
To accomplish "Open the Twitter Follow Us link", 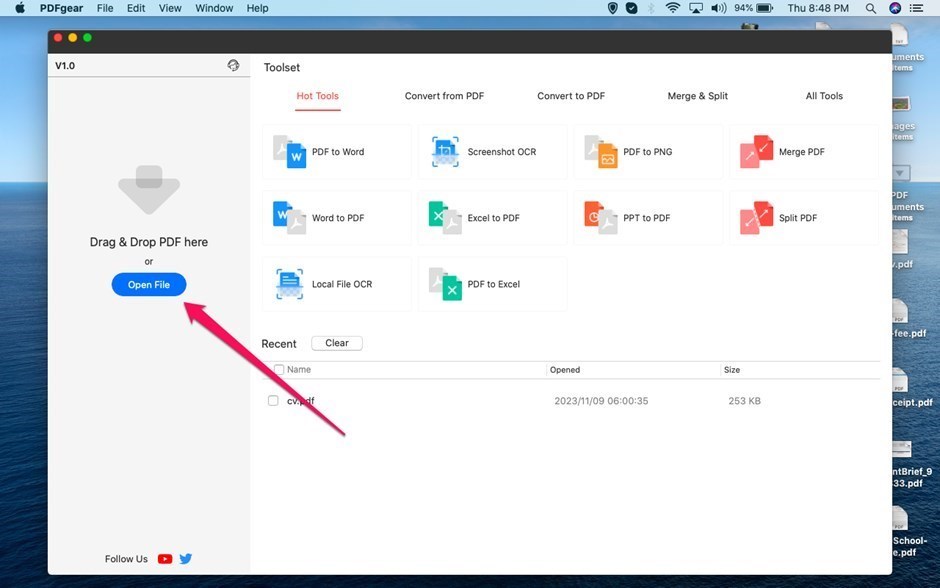I will tap(185, 559).
